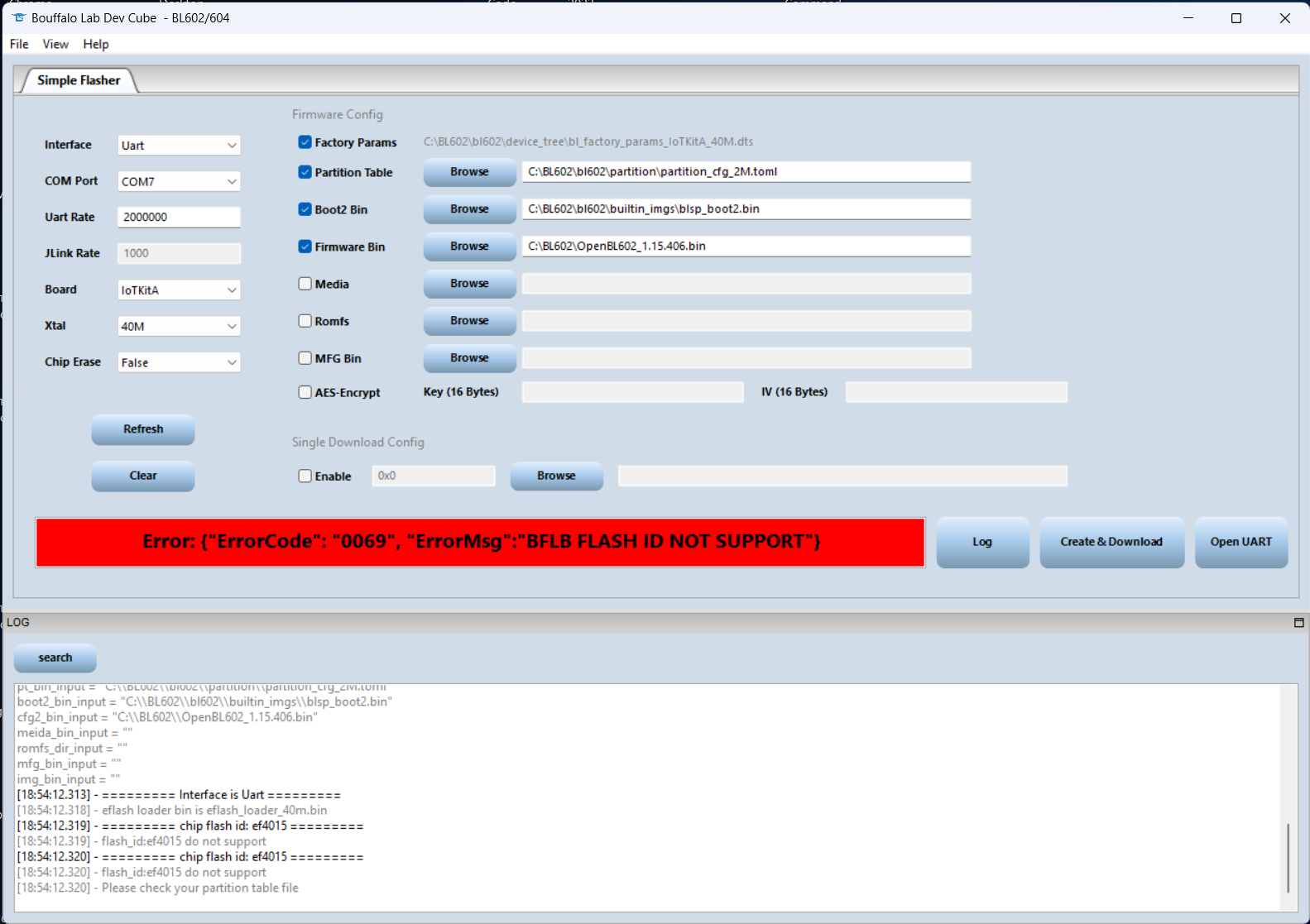Open the COM Port dropdown showing COM7
Viewport: 1310px width, 924px height.
coord(179,181)
